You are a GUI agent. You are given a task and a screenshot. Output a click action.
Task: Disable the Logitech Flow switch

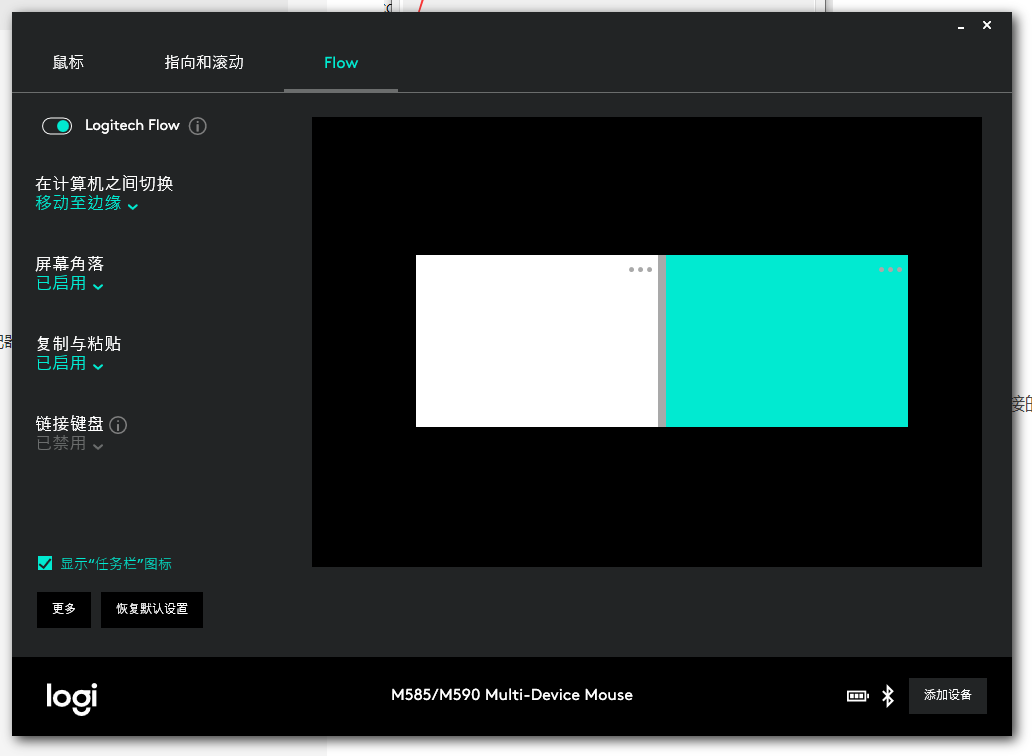pos(57,125)
